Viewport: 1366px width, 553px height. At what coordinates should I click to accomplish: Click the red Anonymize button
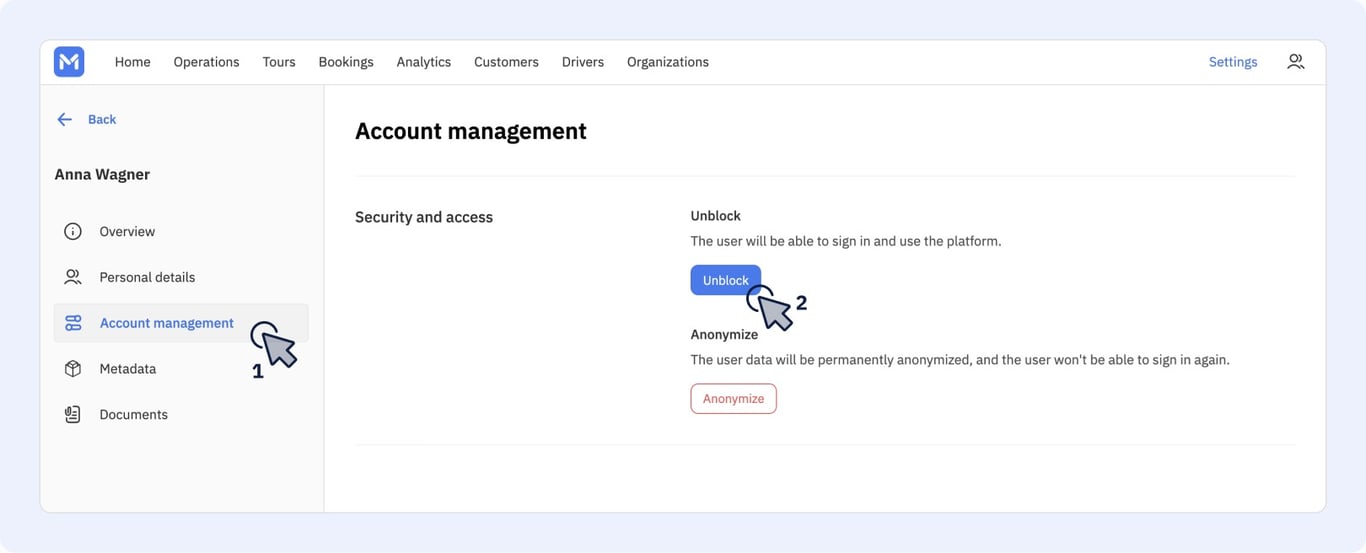pos(733,398)
